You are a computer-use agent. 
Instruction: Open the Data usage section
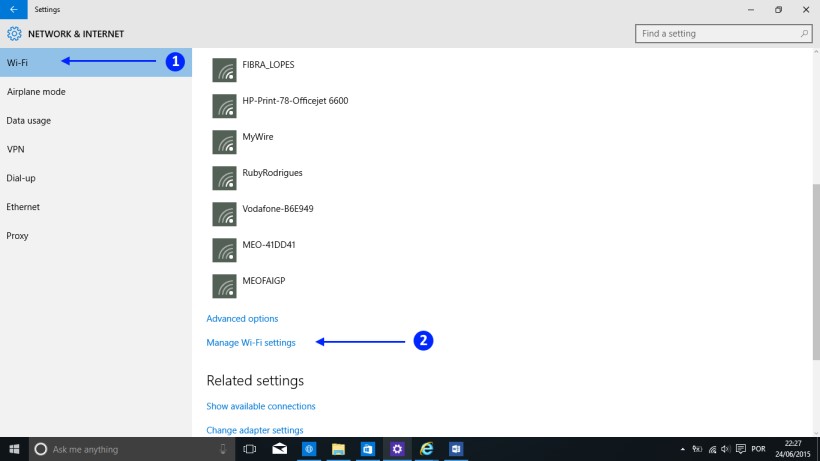[29, 121]
